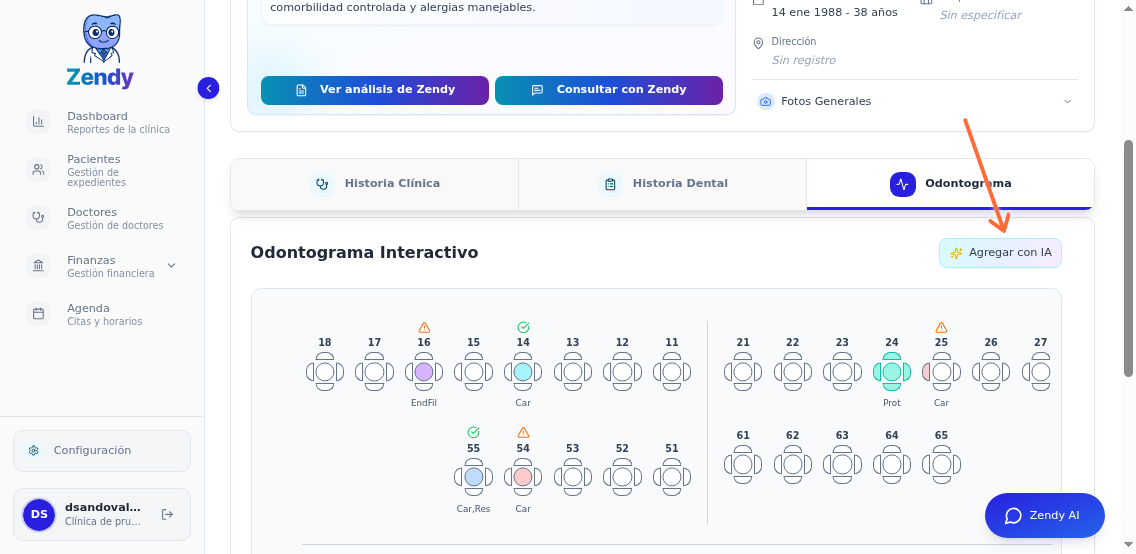This screenshot has width=1136, height=554.
Task: Click the warning icon above tooth 16
Action: point(424,328)
